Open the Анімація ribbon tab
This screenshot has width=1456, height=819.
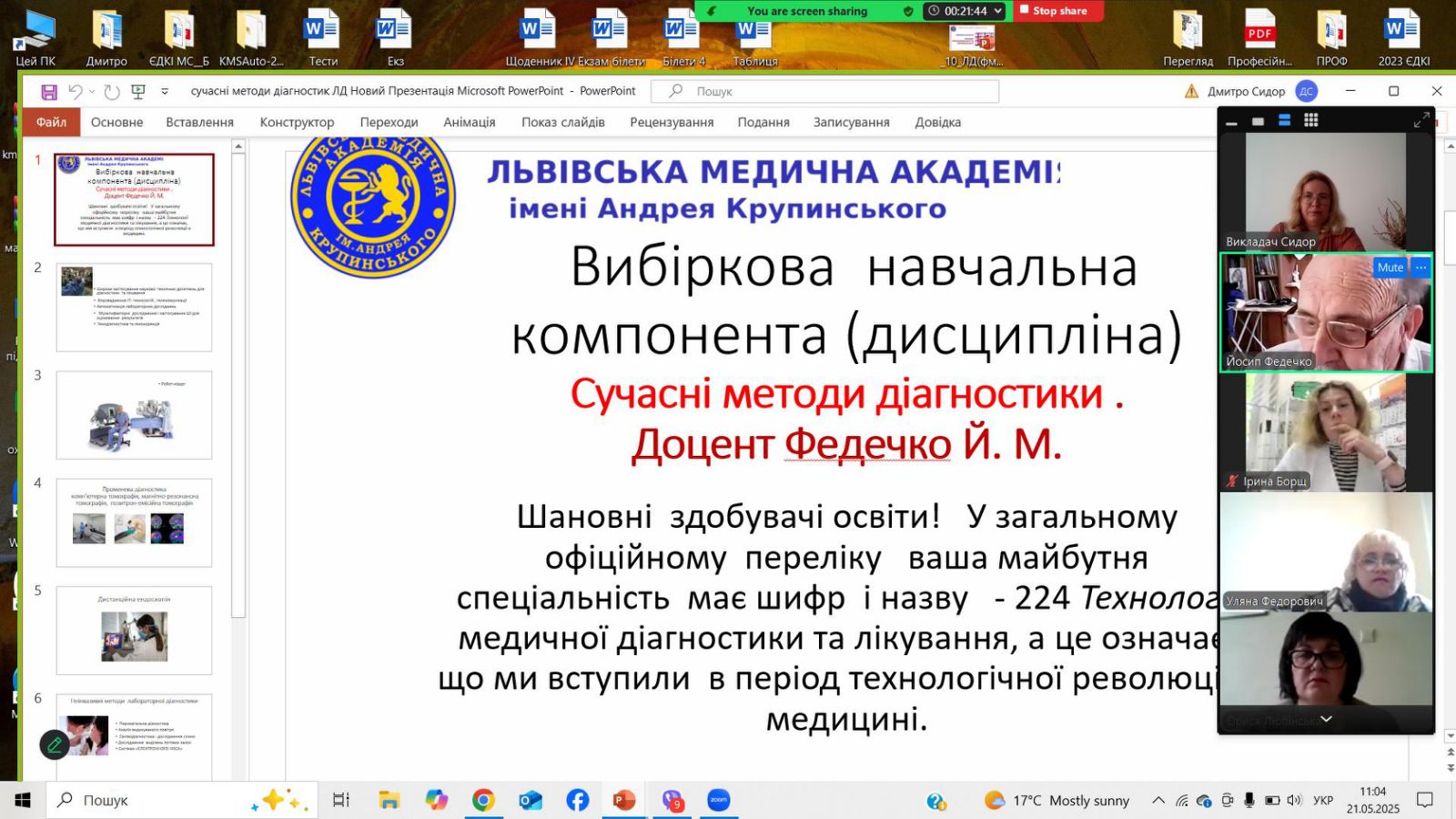469,122
